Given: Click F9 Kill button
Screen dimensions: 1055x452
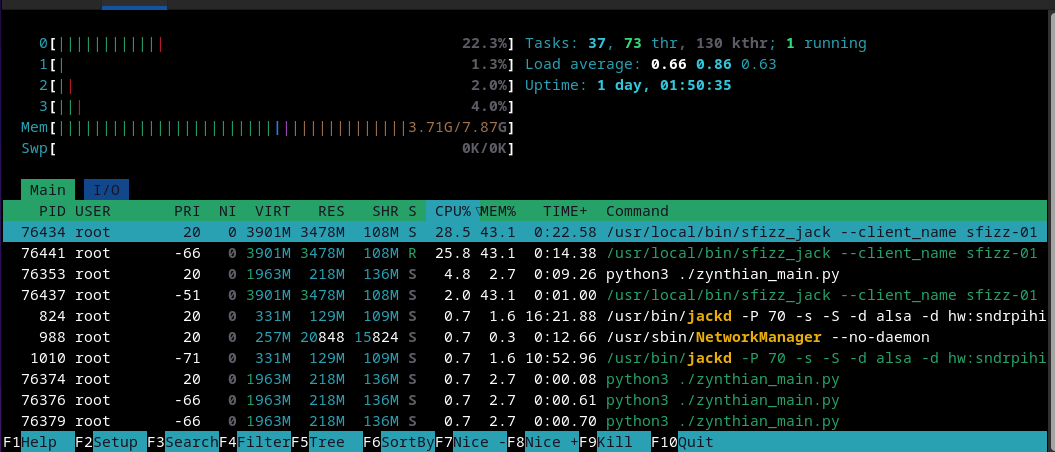Looking at the screenshot, I should pyautogui.click(x=614, y=442).
